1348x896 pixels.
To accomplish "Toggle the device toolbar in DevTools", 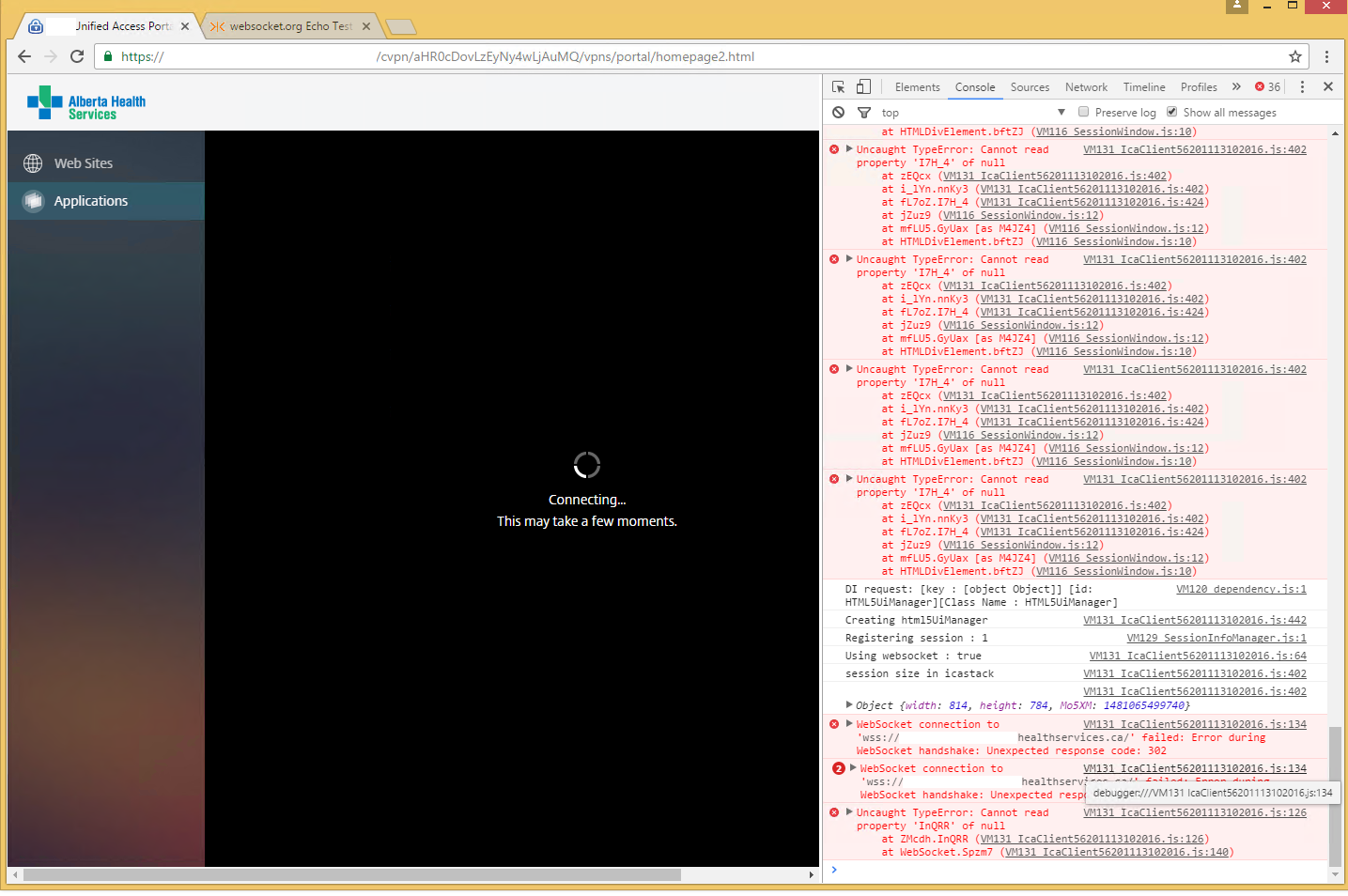I will [863, 86].
